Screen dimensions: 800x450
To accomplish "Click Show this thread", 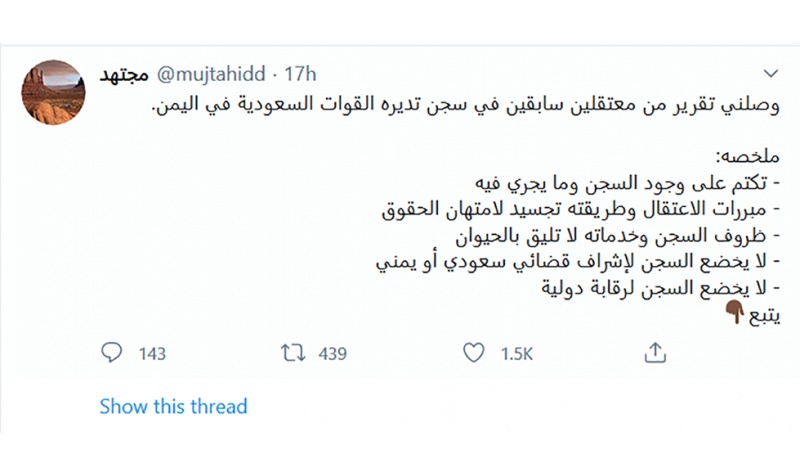I will pos(173,406).
